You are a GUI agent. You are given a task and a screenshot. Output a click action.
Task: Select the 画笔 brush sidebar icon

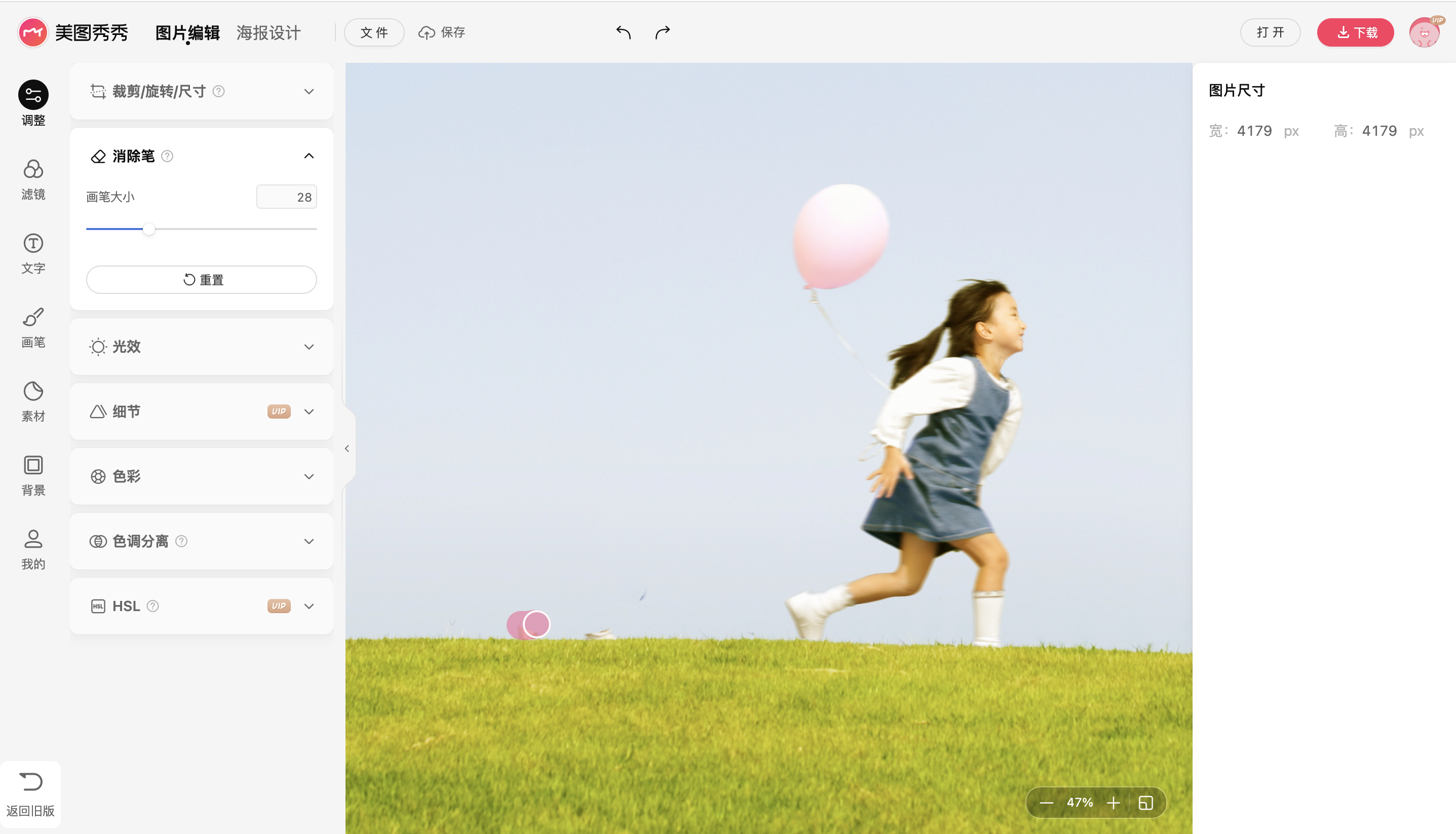(33, 317)
